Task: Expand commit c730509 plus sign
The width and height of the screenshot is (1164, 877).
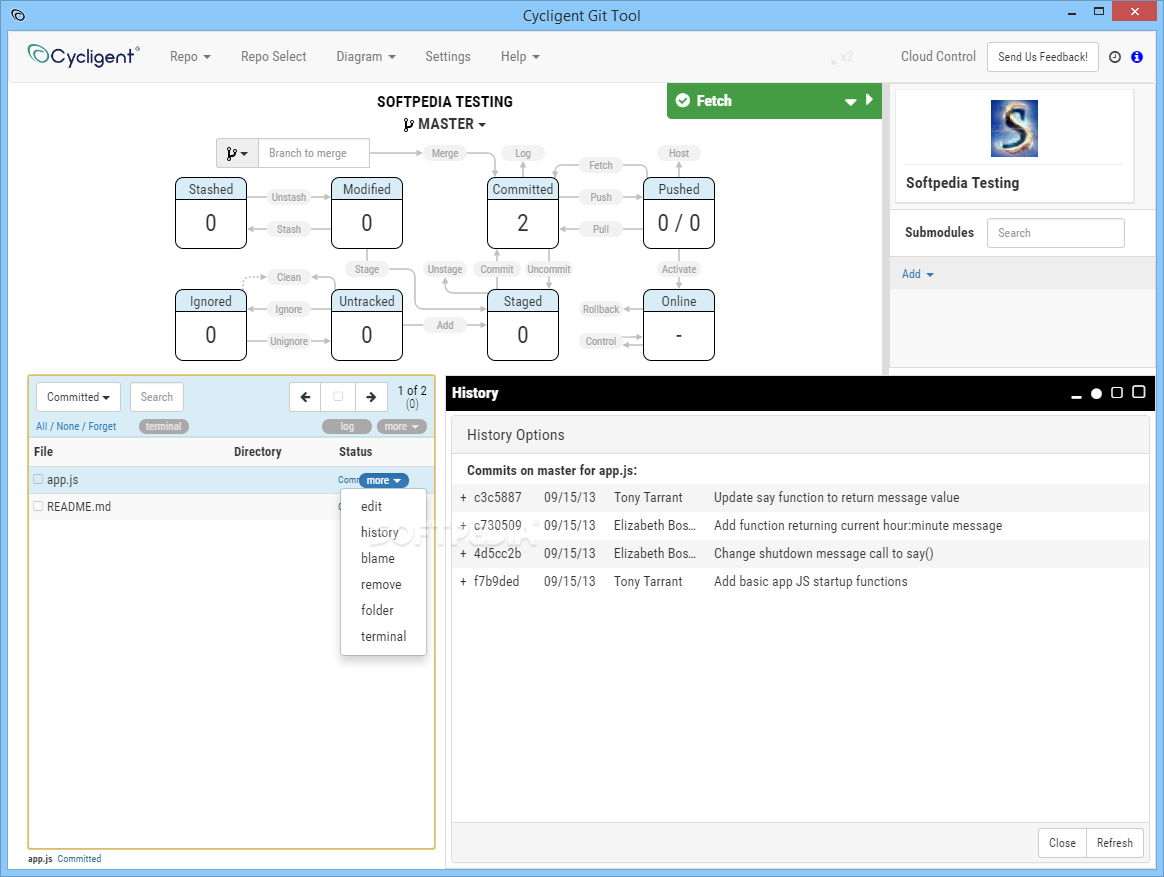Action: tap(463, 526)
